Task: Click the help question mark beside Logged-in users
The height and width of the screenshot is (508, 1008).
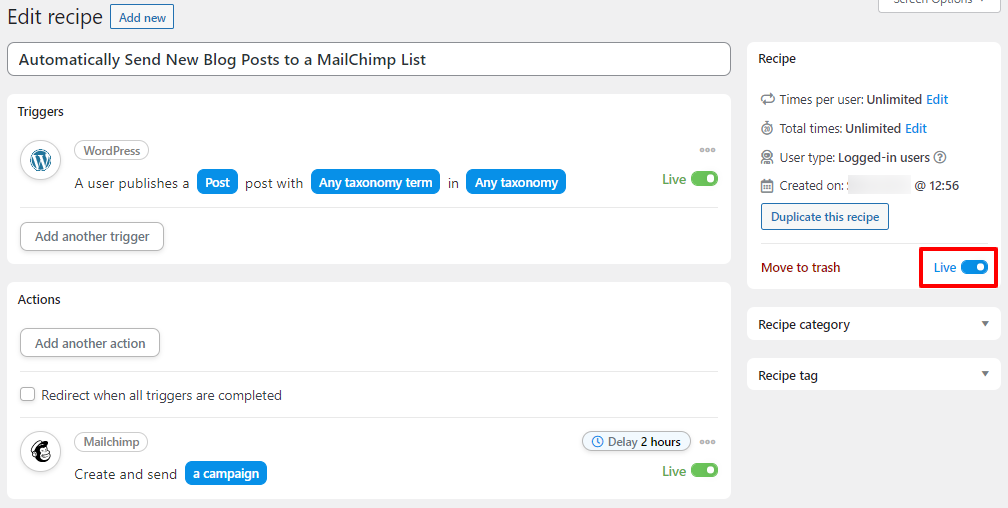Action: pyautogui.click(x=940, y=158)
